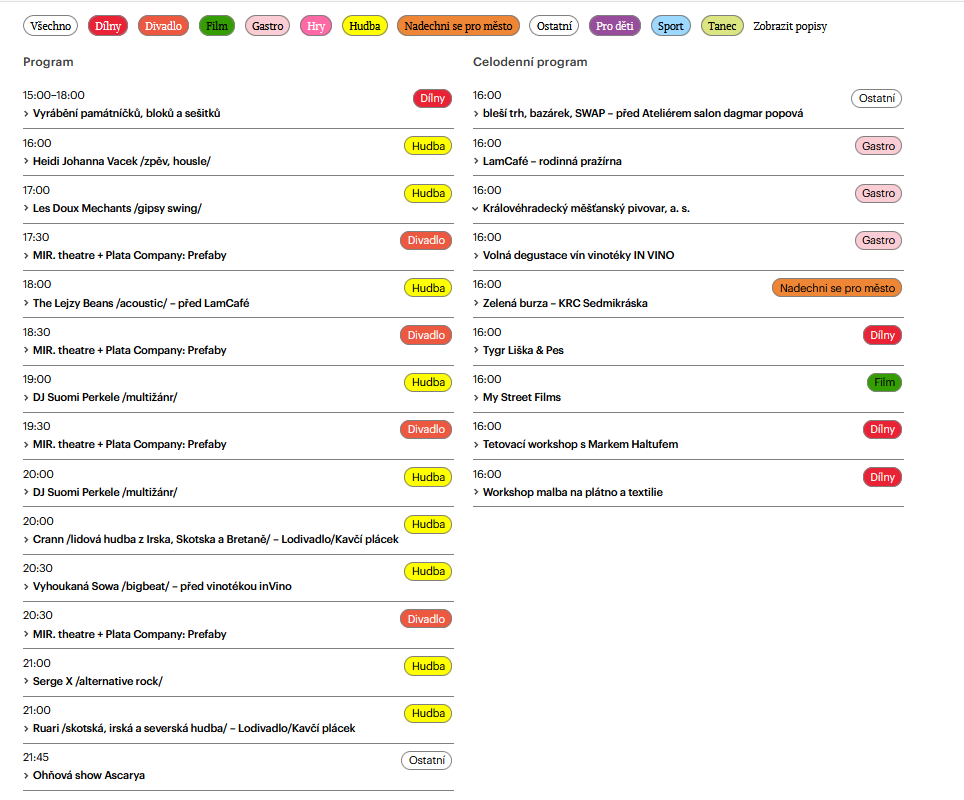Select the Všechno filter pill
964x800 pixels.
pyautogui.click(x=50, y=26)
